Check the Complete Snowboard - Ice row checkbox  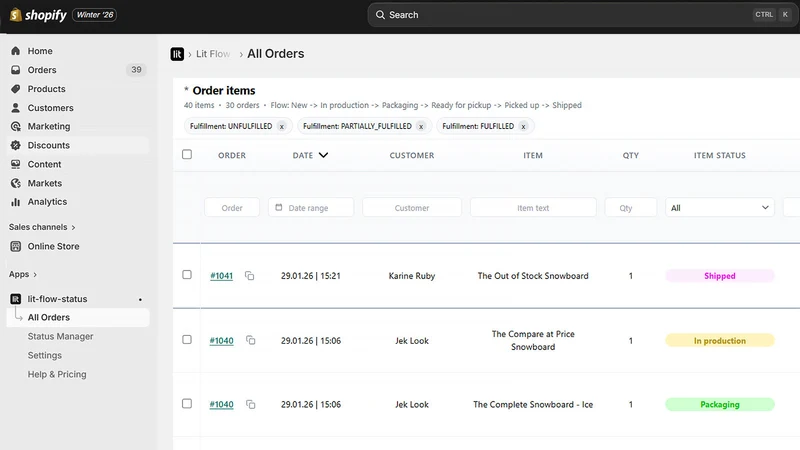187,404
